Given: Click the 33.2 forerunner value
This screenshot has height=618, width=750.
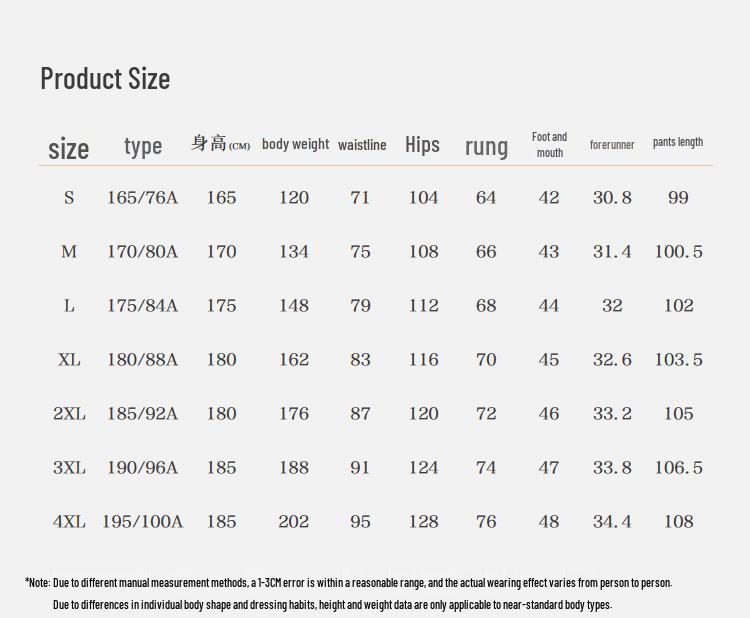Looking at the screenshot, I should point(612,414).
